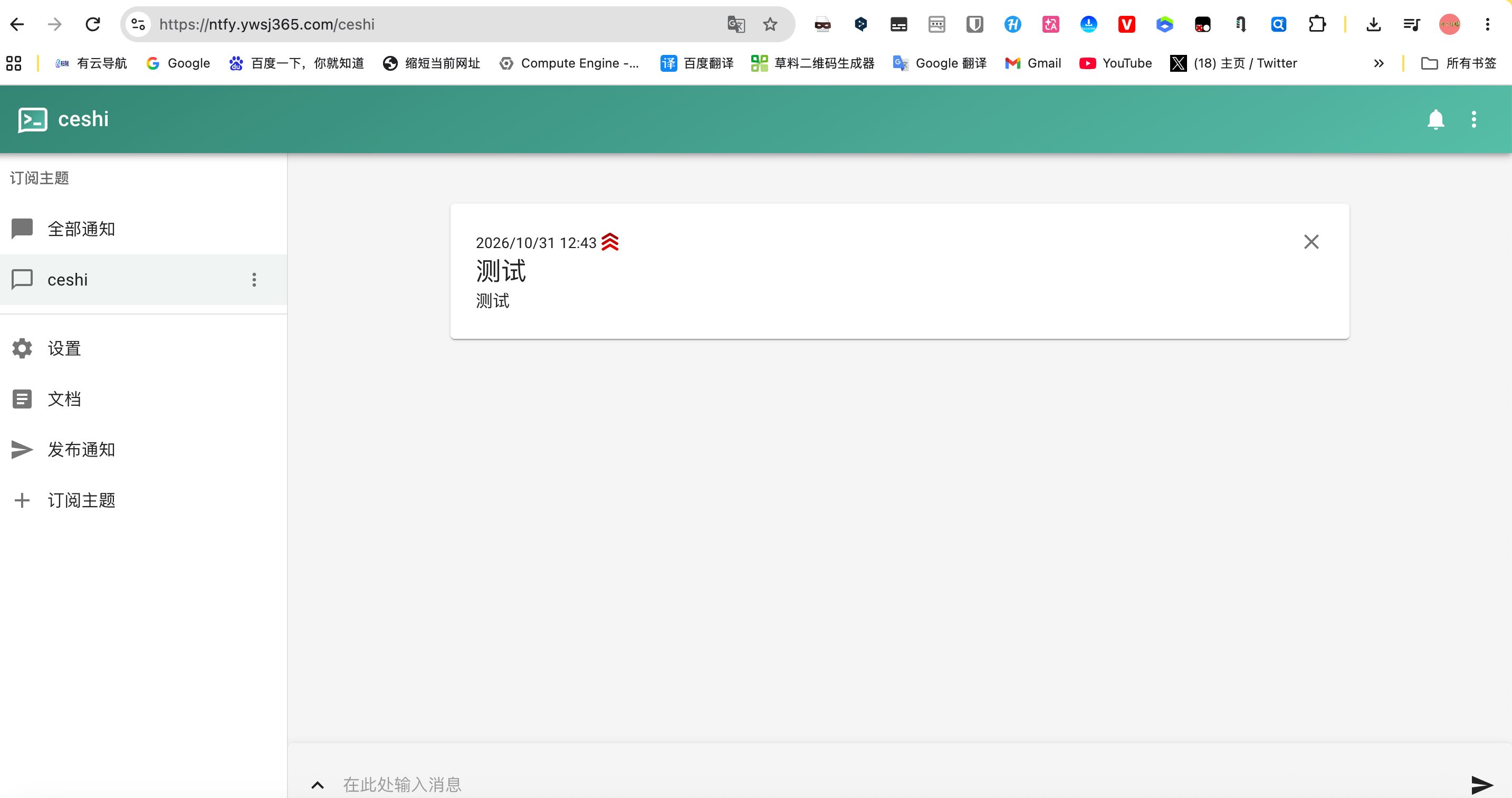This screenshot has width=1512, height=798.
Task: Open the browser downloads icon
Action: point(1373,24)
